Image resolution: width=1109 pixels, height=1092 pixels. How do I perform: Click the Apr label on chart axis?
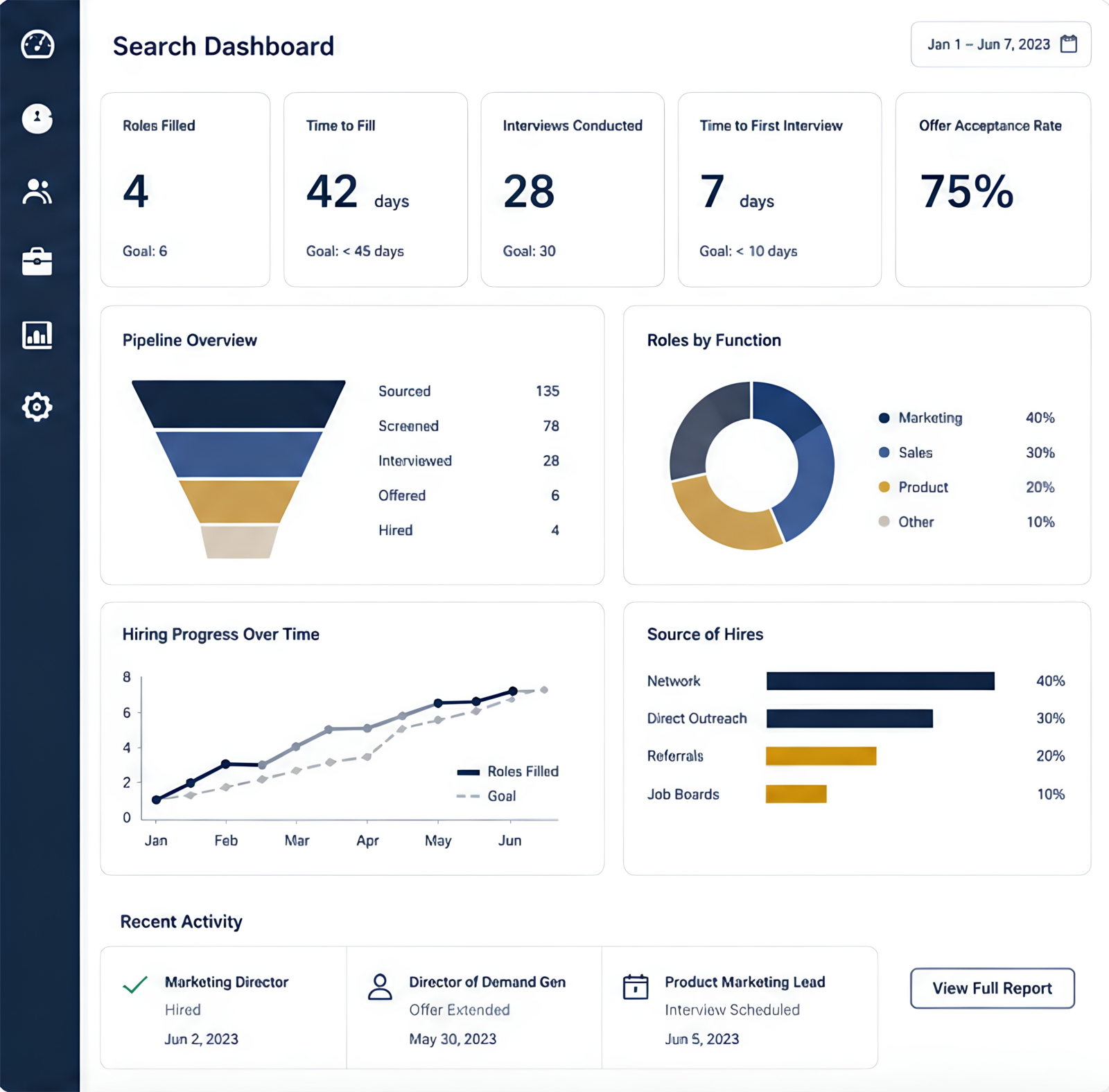[x=367, y=840]
